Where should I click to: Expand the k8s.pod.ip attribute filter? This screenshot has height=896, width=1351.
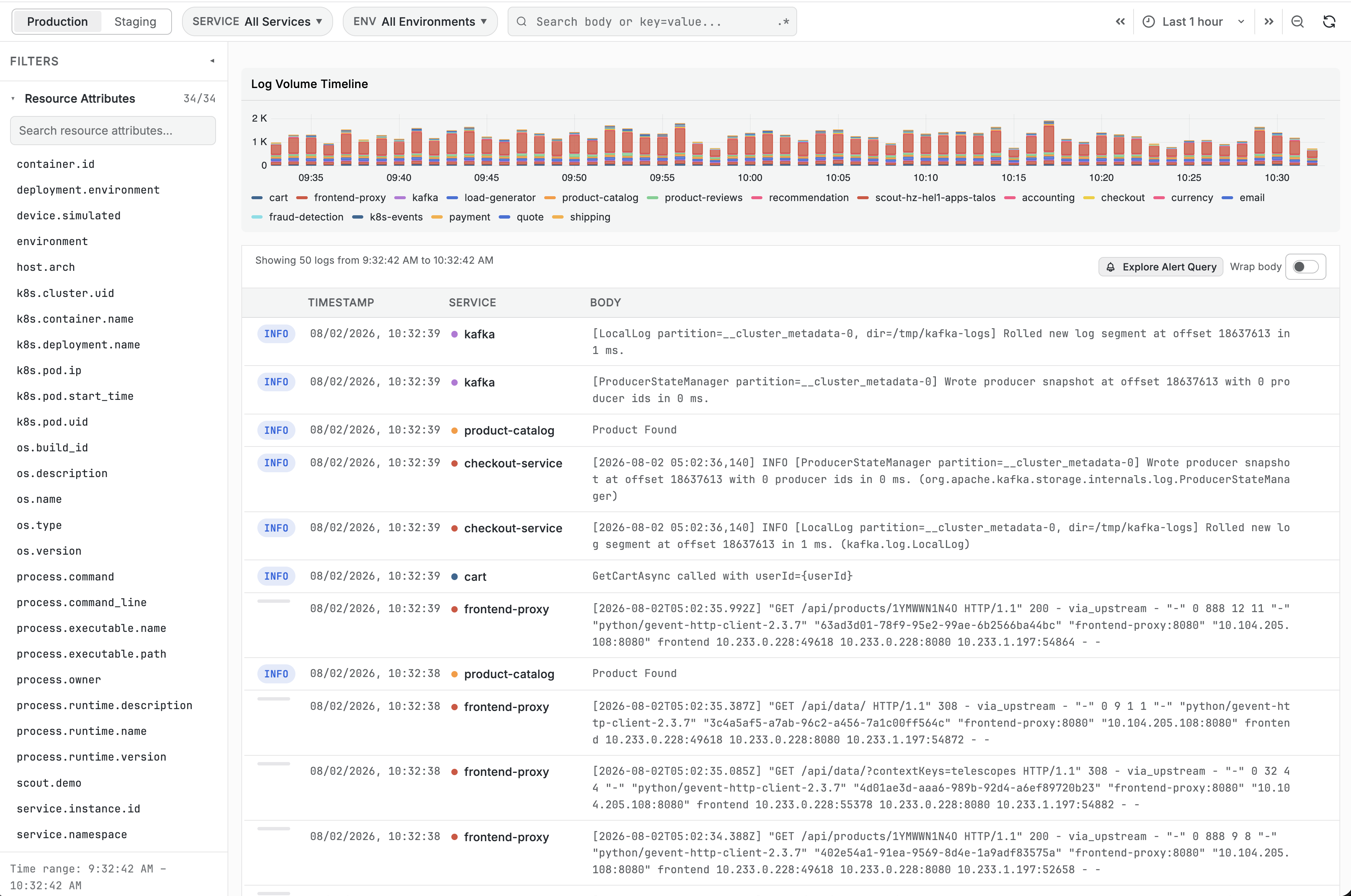[x=49, y=370]
